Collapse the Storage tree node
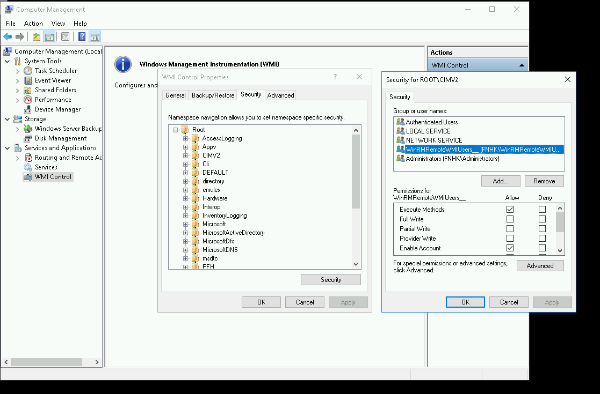Screen dimensions: 600x394 coord(7,119)
